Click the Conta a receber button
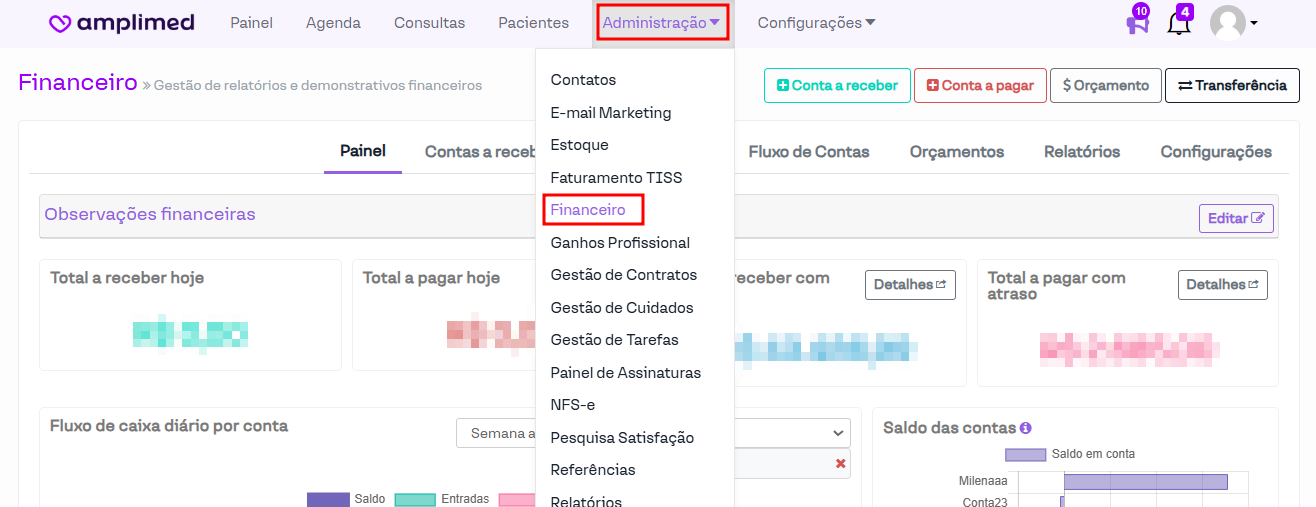 pyautogui.click(x=837, y=86)
